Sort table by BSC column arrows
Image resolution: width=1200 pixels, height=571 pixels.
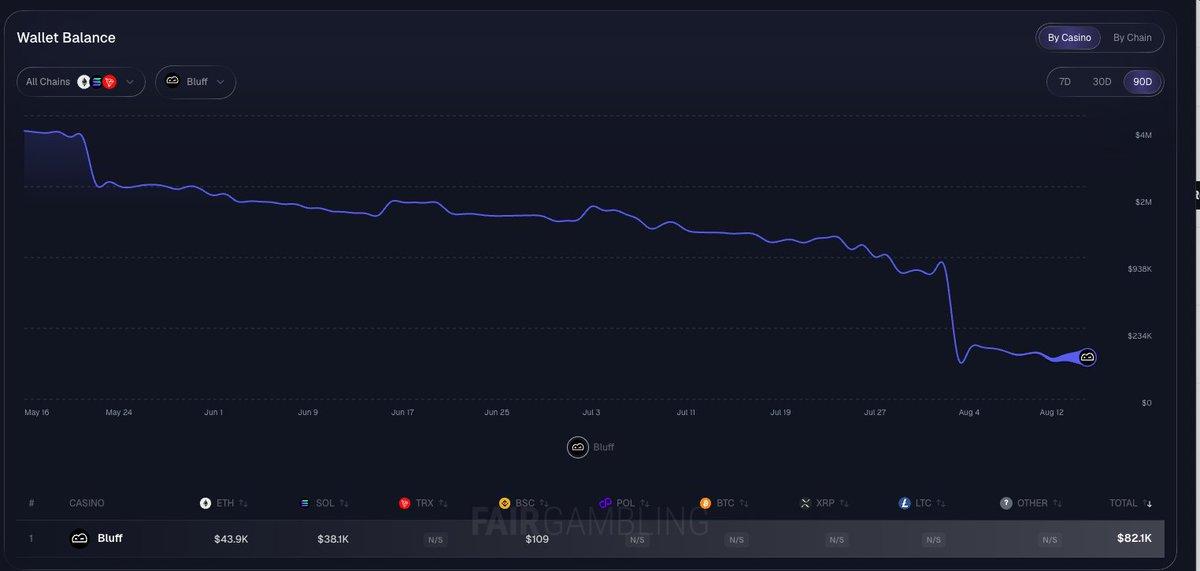pyautogui.click(x=544, y=503)
